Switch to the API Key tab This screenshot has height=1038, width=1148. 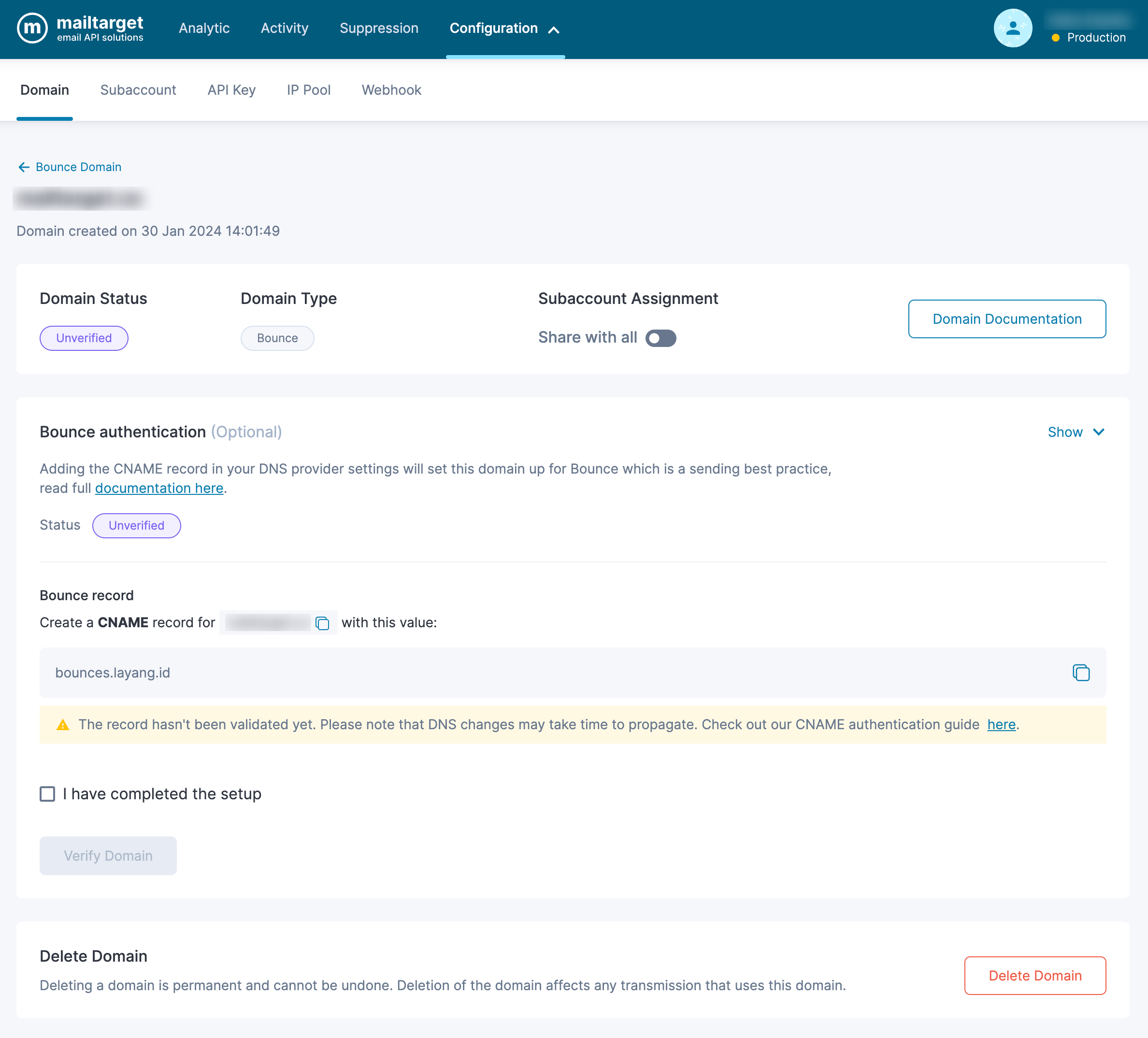pyautogui.click(x=231, y=90)
